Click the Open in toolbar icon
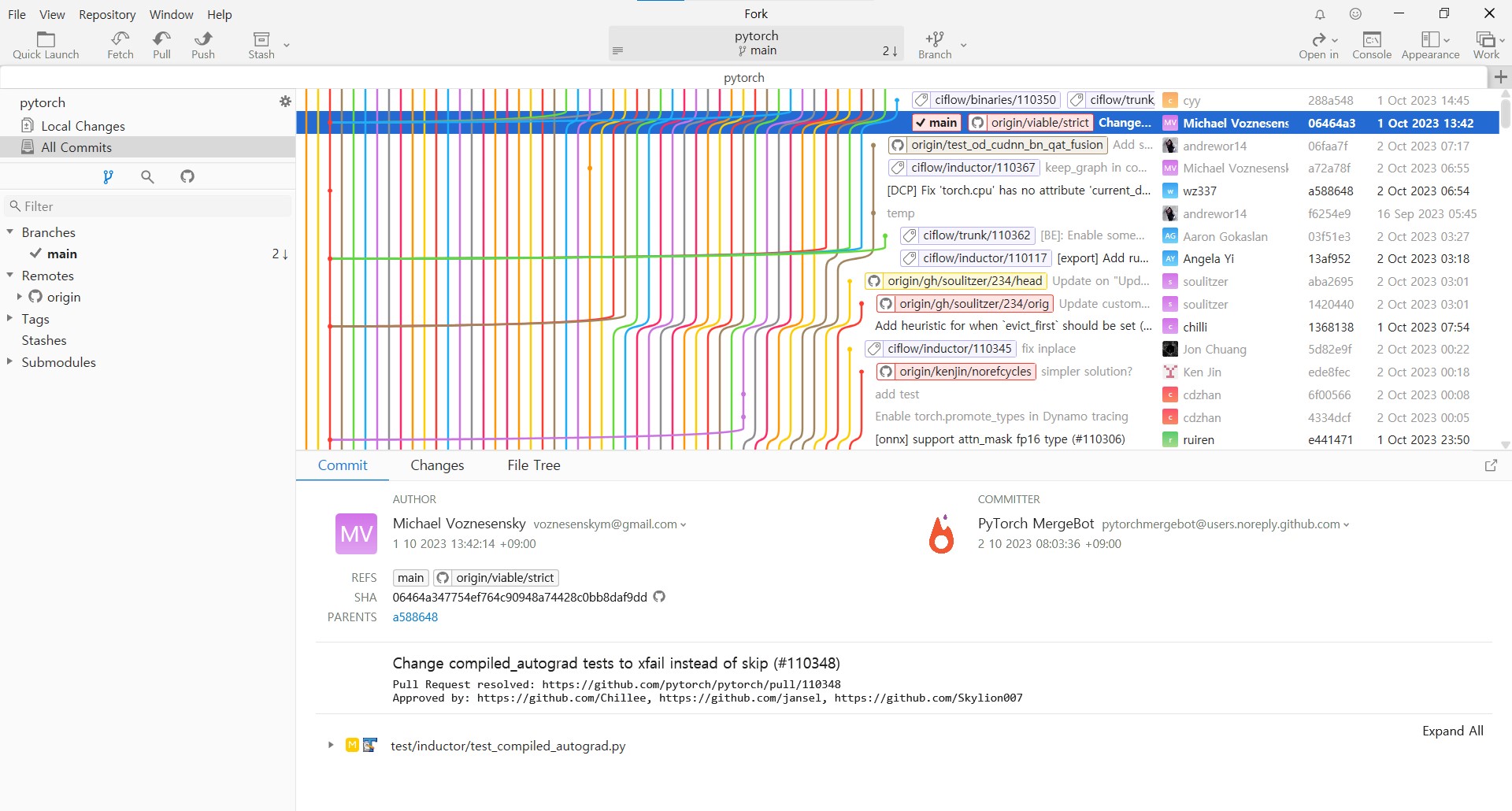The width and height of the screenshot is (1512, 811). coord(1319,46)
